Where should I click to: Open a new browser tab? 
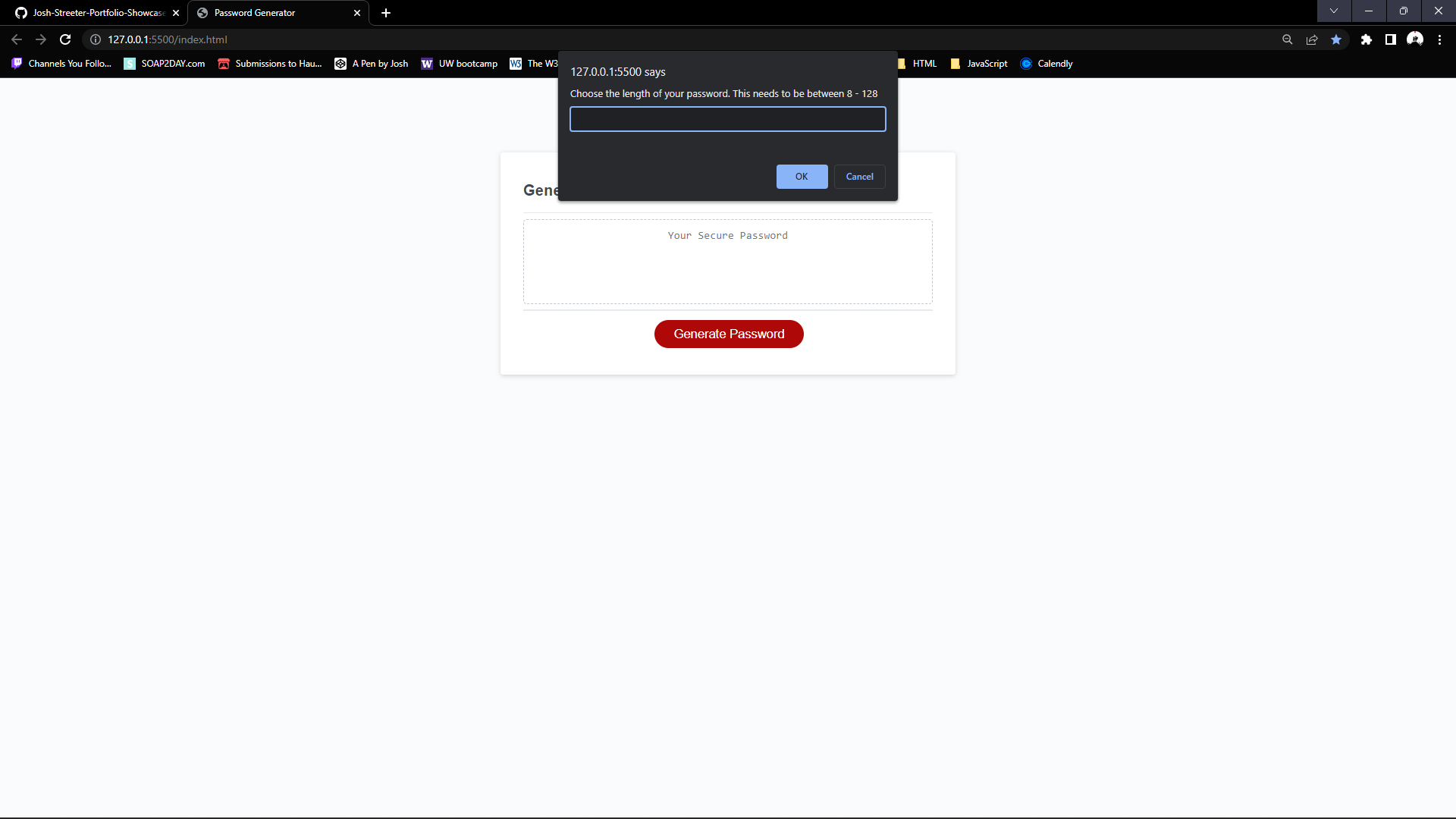(386, 12)
